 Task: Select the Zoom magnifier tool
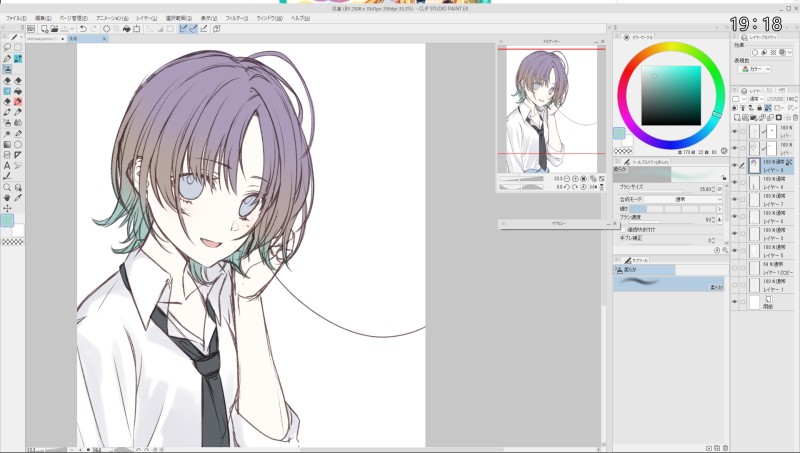(7, 187)
